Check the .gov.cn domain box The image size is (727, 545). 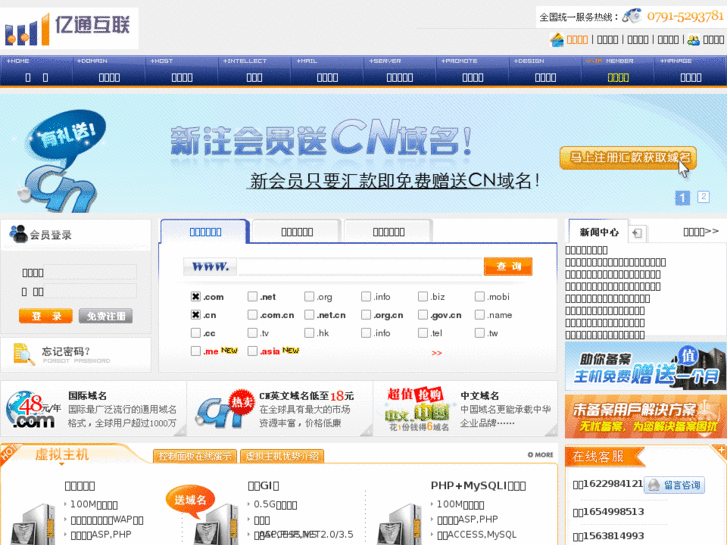coord(423,314)
